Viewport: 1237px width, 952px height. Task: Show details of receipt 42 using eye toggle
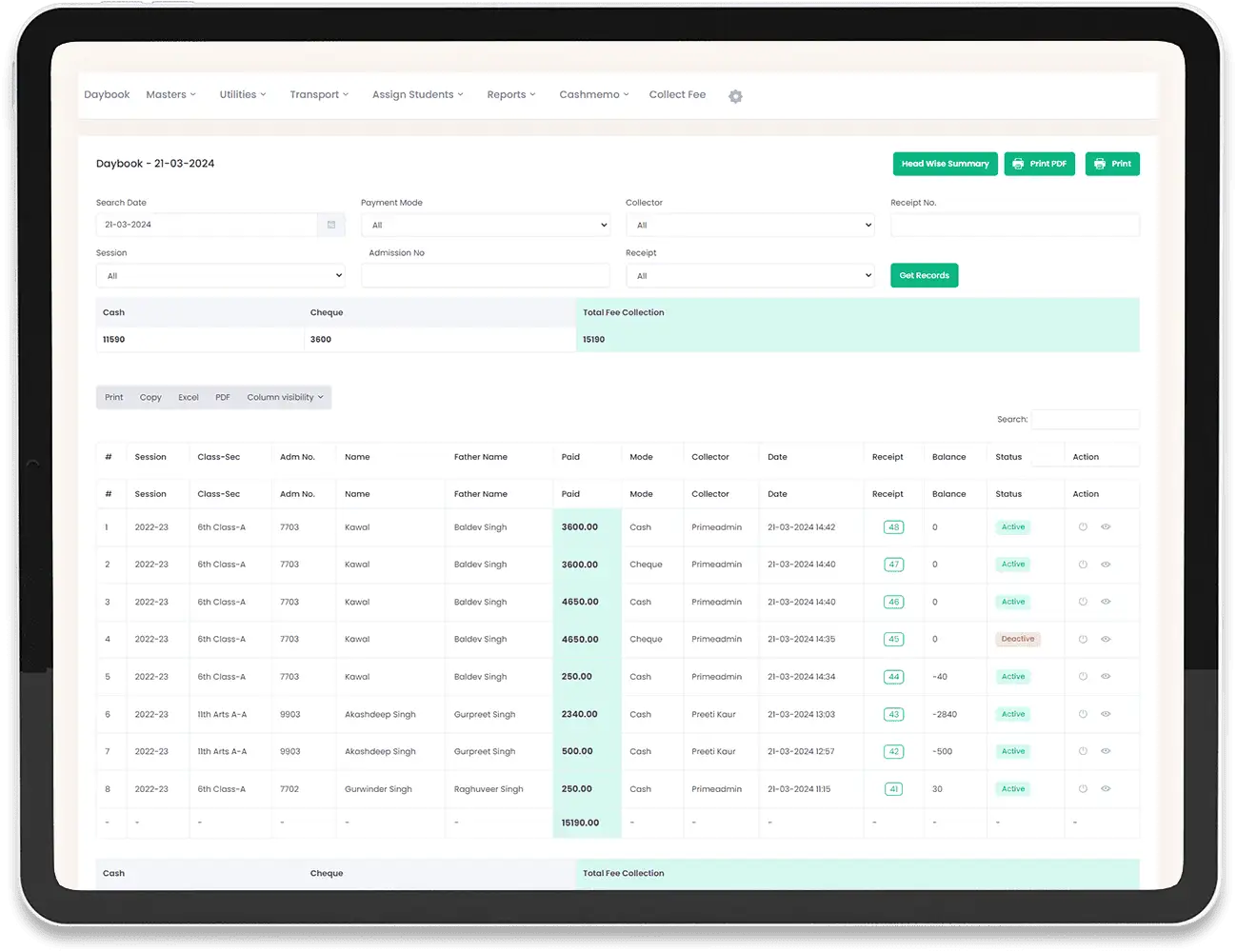[x=1106, y=751]
